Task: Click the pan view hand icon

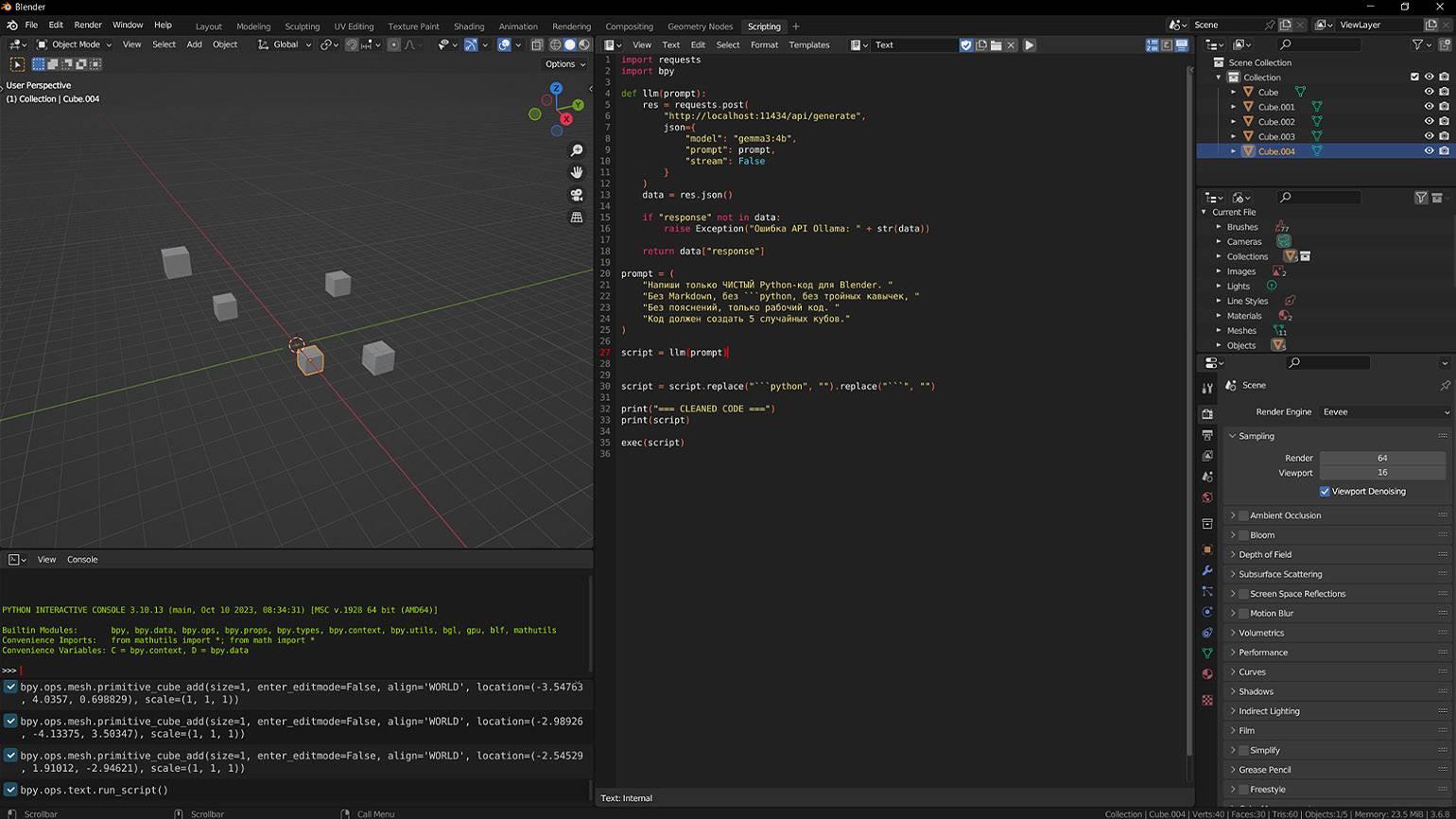Action: click(577, 172)
